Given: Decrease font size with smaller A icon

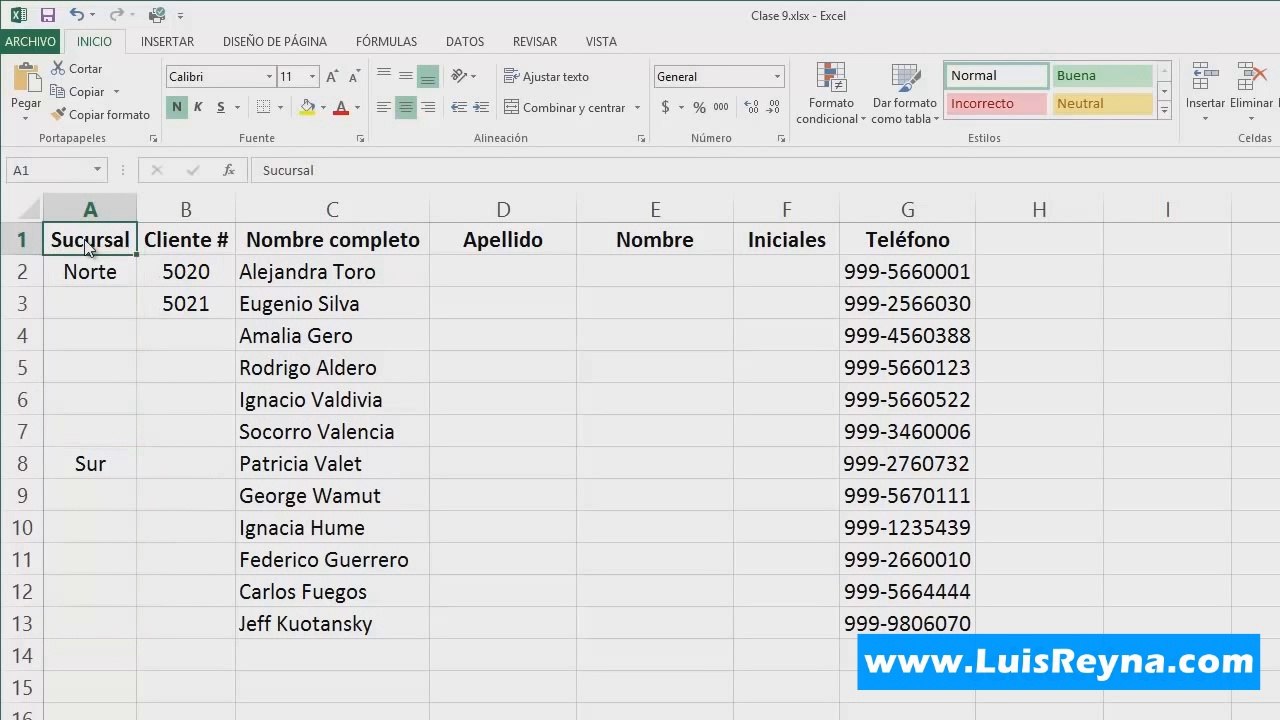Looking at the screenshot, I should pos(356,77).
